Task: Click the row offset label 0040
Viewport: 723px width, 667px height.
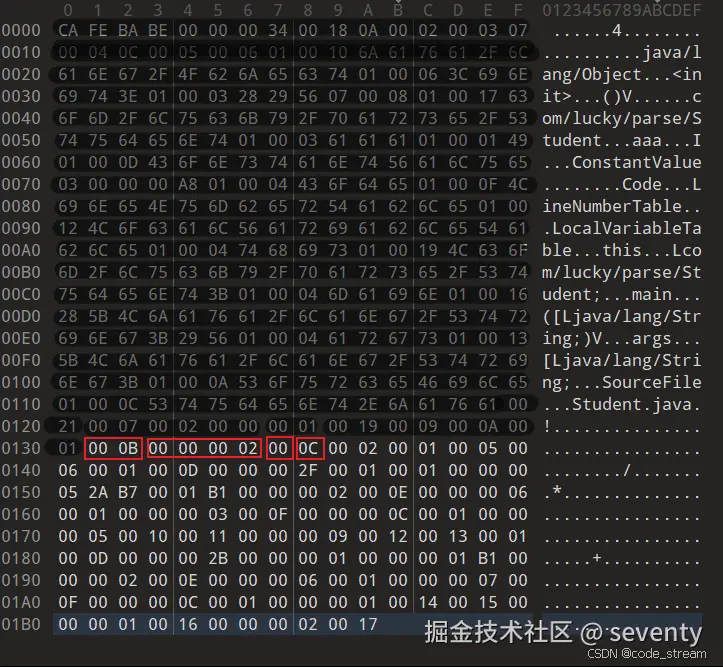Action: coord(21,118)
